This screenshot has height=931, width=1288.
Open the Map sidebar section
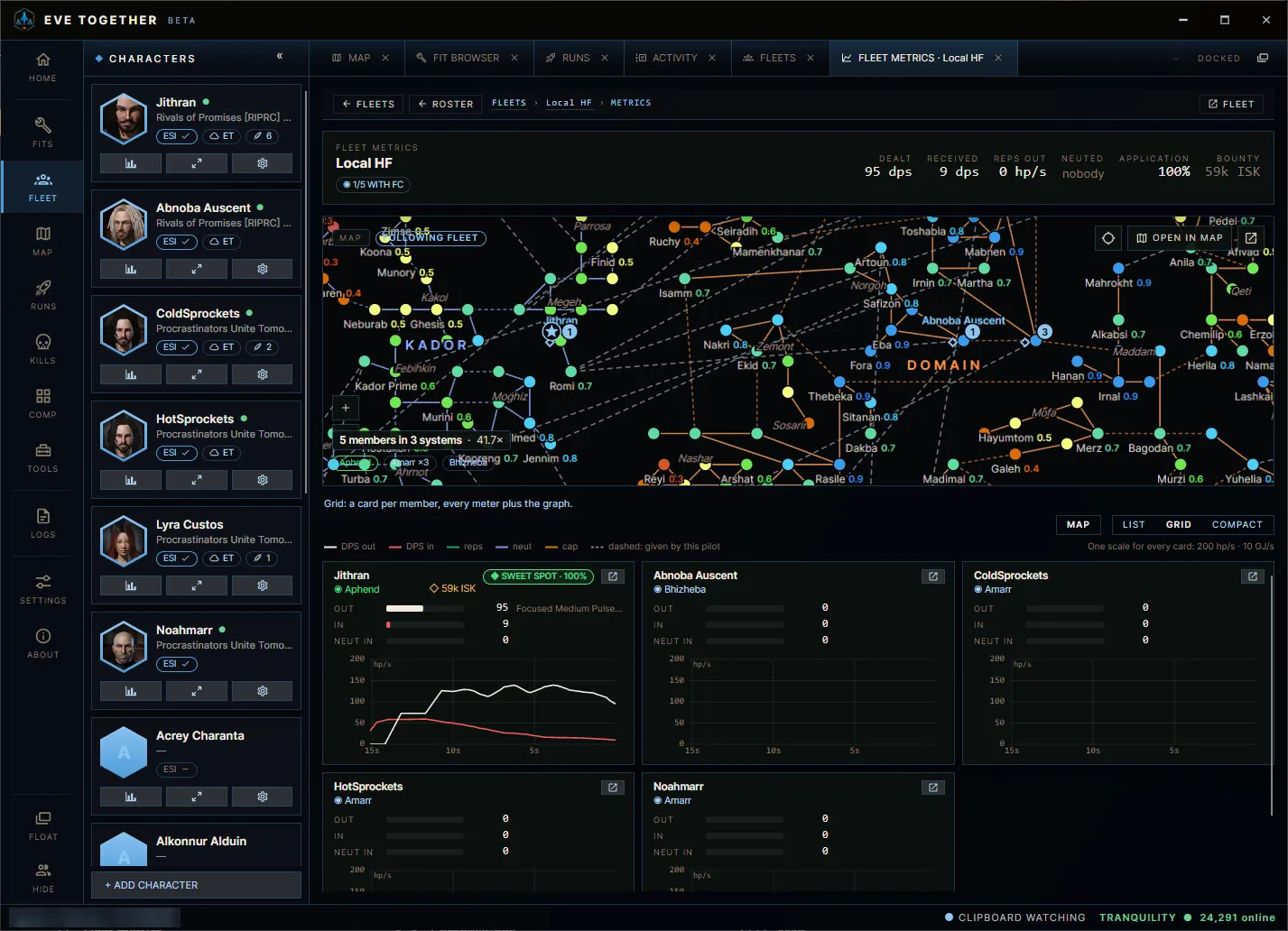point(42,241)
